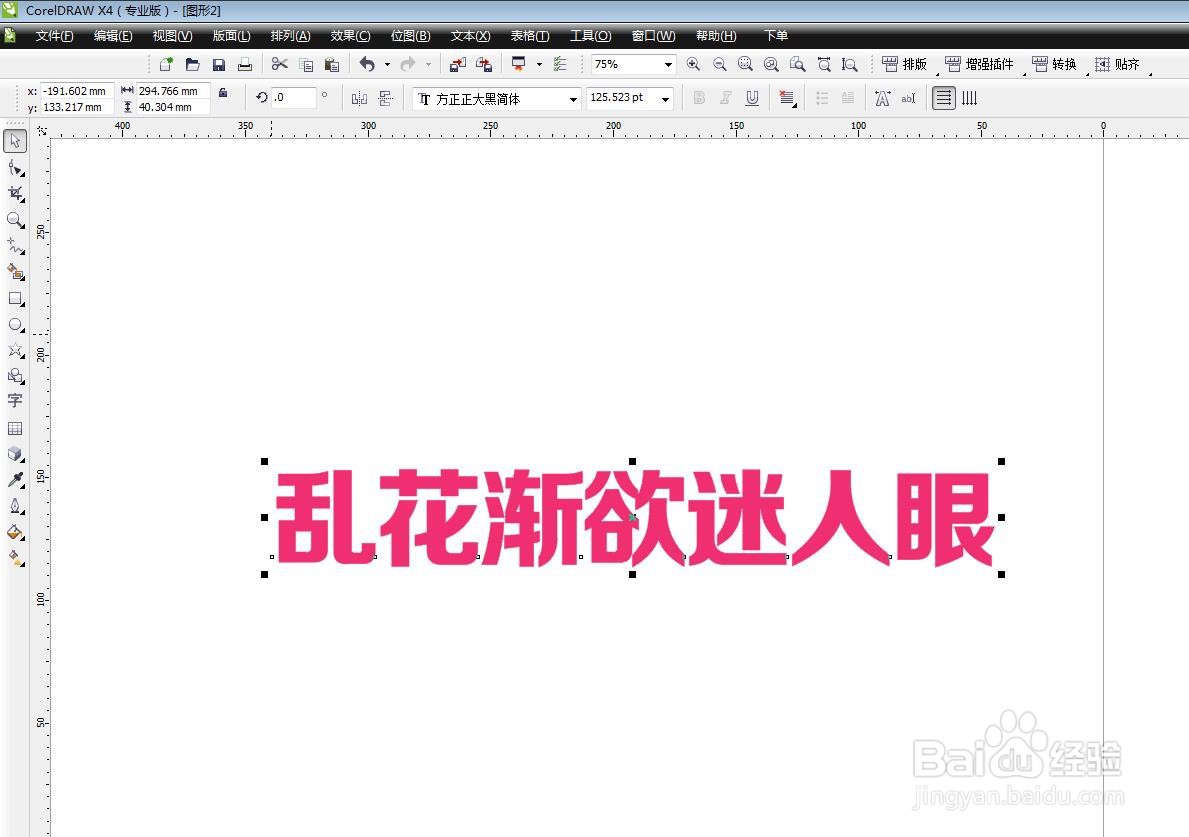Open the 文件(F) menu
Viewport: 1189px width, 837px height.
(x=55, y=36)
